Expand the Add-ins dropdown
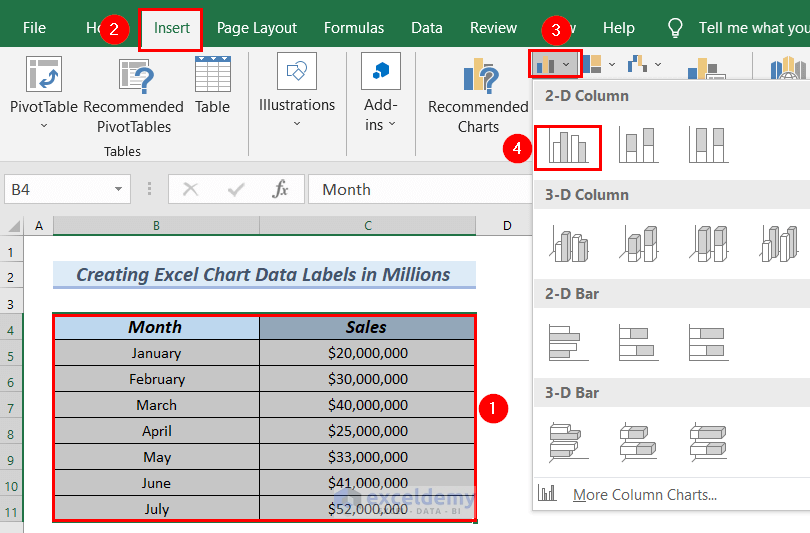The width and height of the screenshot is (810, 533). pos(391,125)
